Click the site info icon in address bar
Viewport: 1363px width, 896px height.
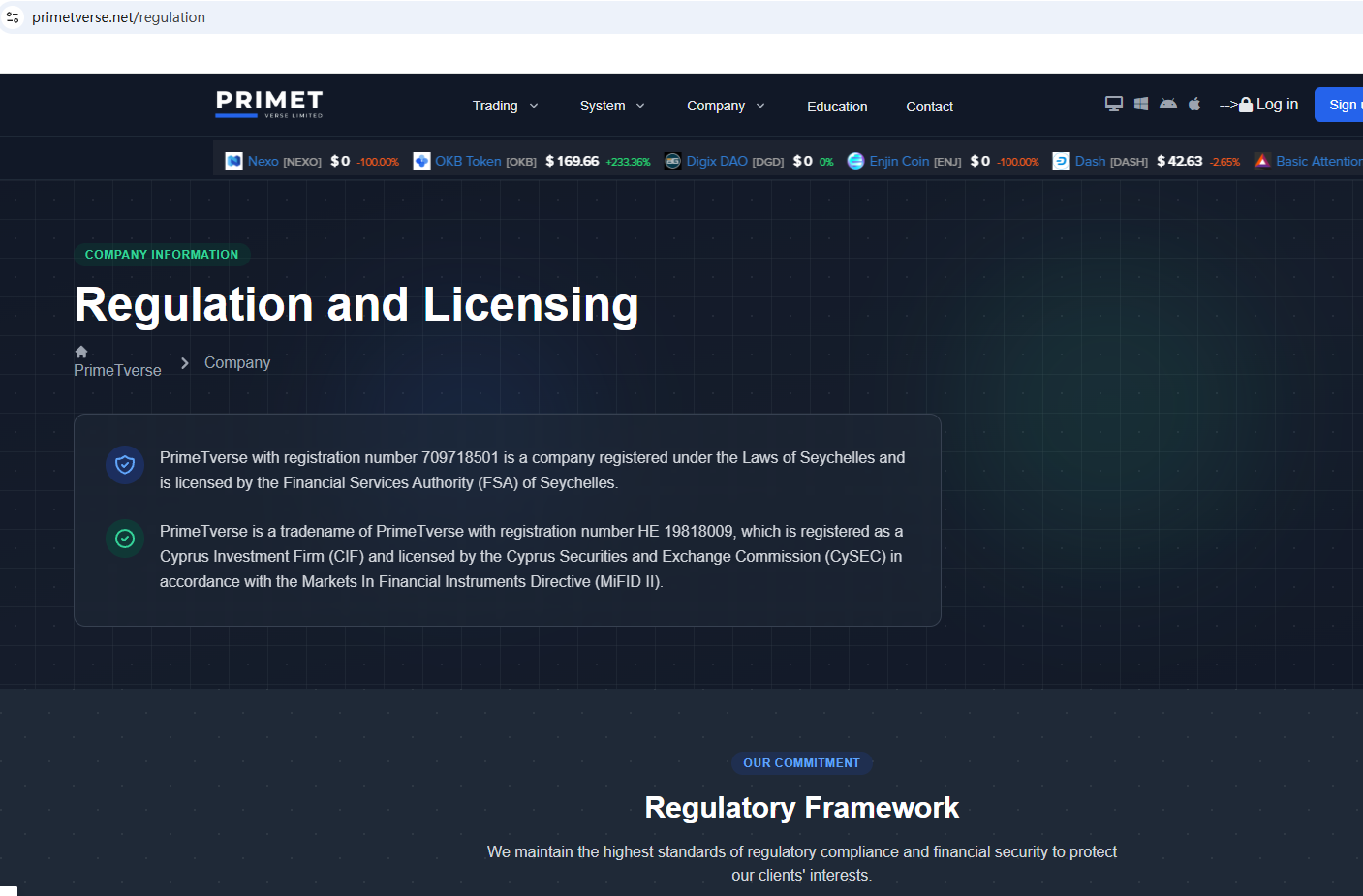[13, 17]
